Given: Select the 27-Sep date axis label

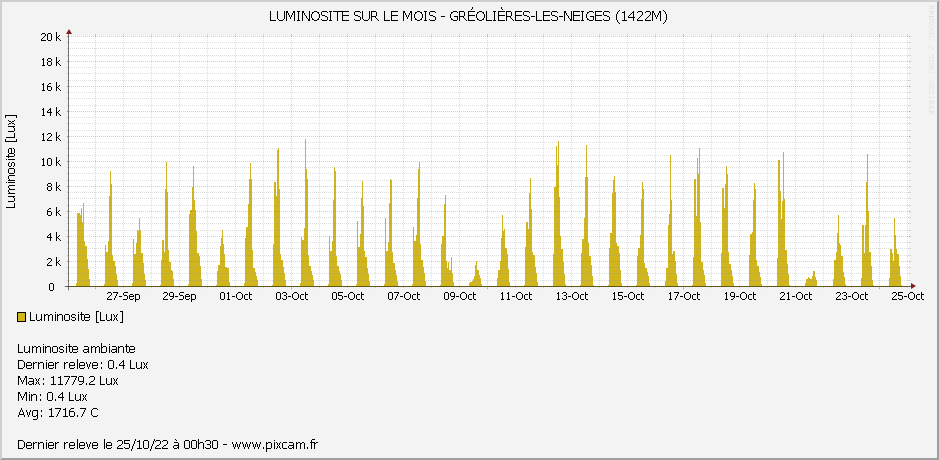Looking at the screenshot, I should (x=123, y=296).
